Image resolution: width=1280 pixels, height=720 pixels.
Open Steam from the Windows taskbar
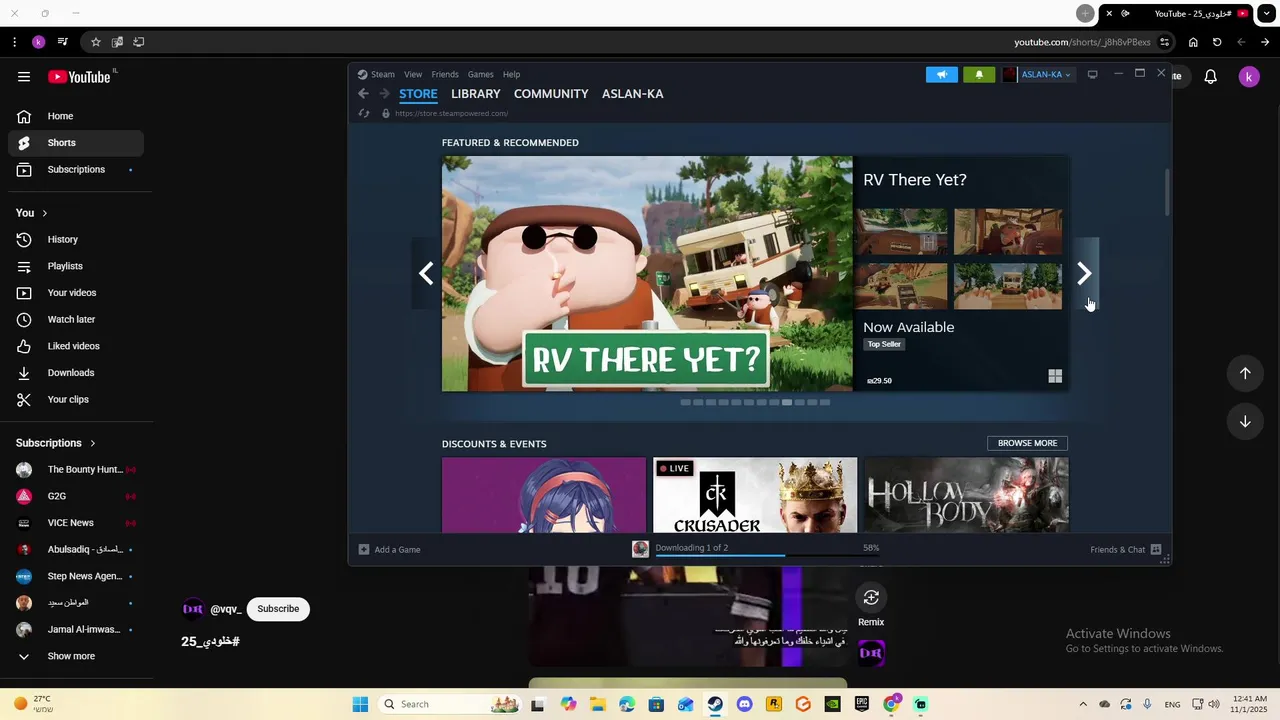(715, 704)
